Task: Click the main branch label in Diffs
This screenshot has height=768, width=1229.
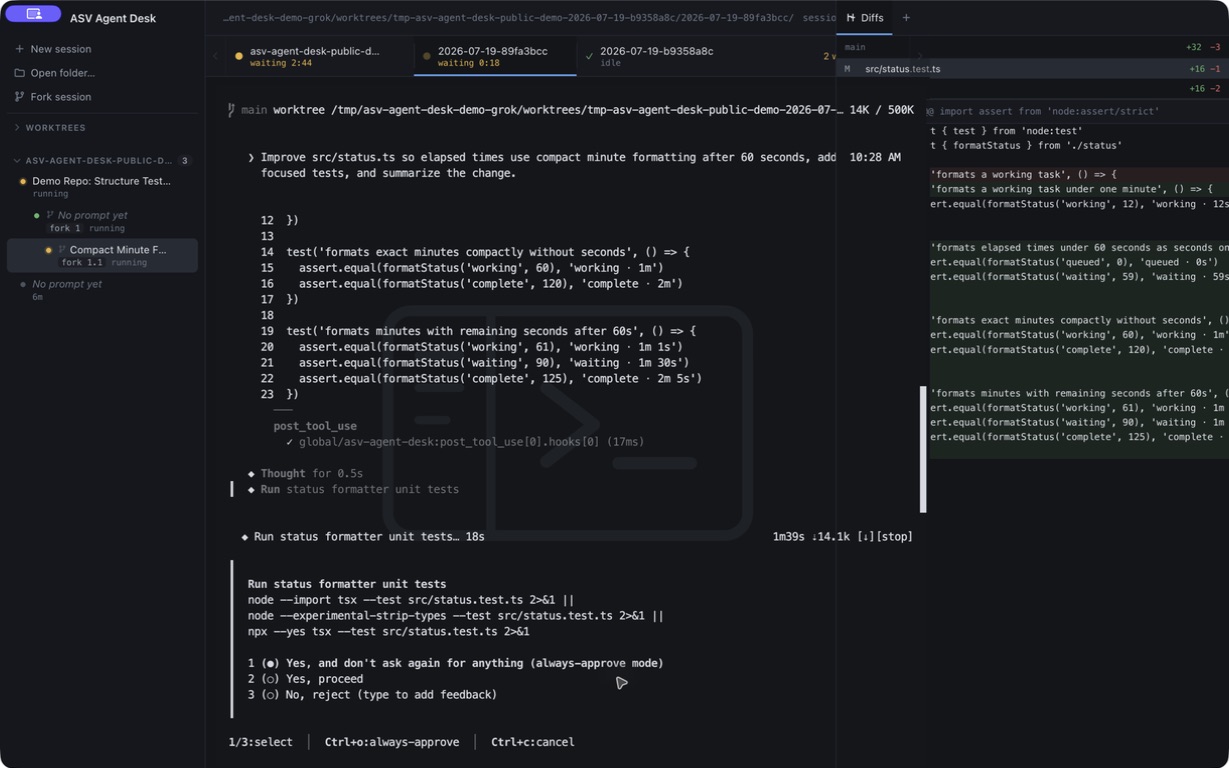Action: (x=855, y=47)
